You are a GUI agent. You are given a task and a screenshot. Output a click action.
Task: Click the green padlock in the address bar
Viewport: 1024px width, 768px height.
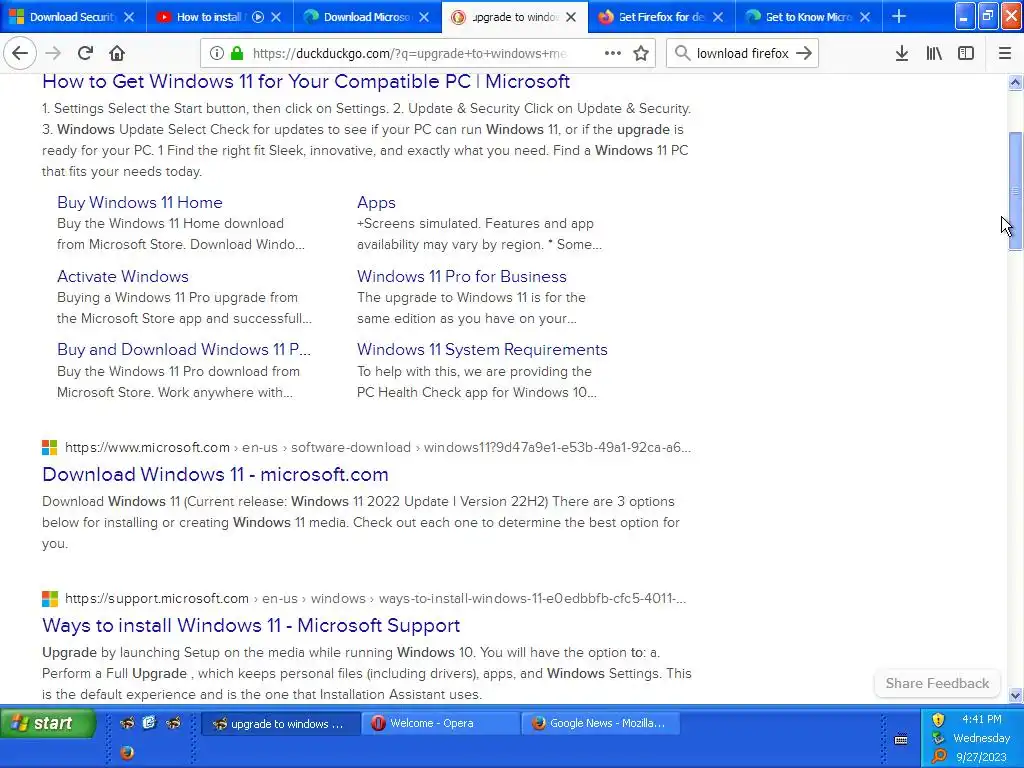pos(236,53)
